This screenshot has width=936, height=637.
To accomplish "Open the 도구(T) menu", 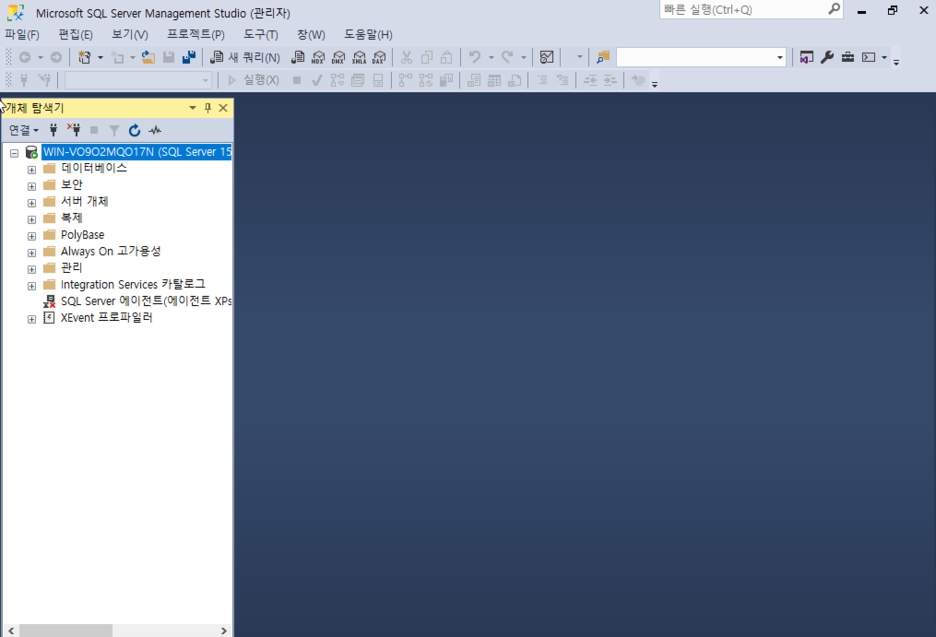I will click(x=260, y=35).
